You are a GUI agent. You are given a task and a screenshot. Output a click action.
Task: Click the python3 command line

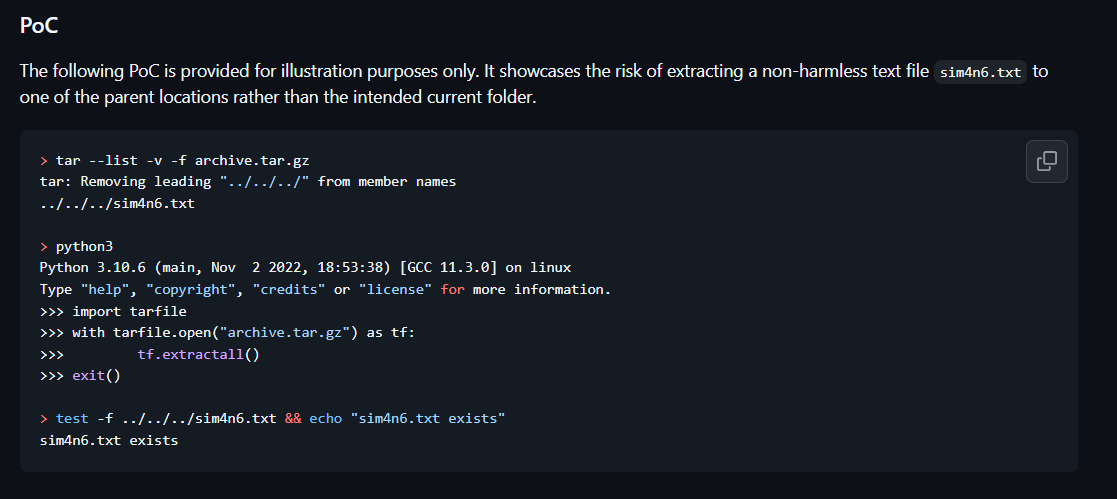tap(84, 247)
